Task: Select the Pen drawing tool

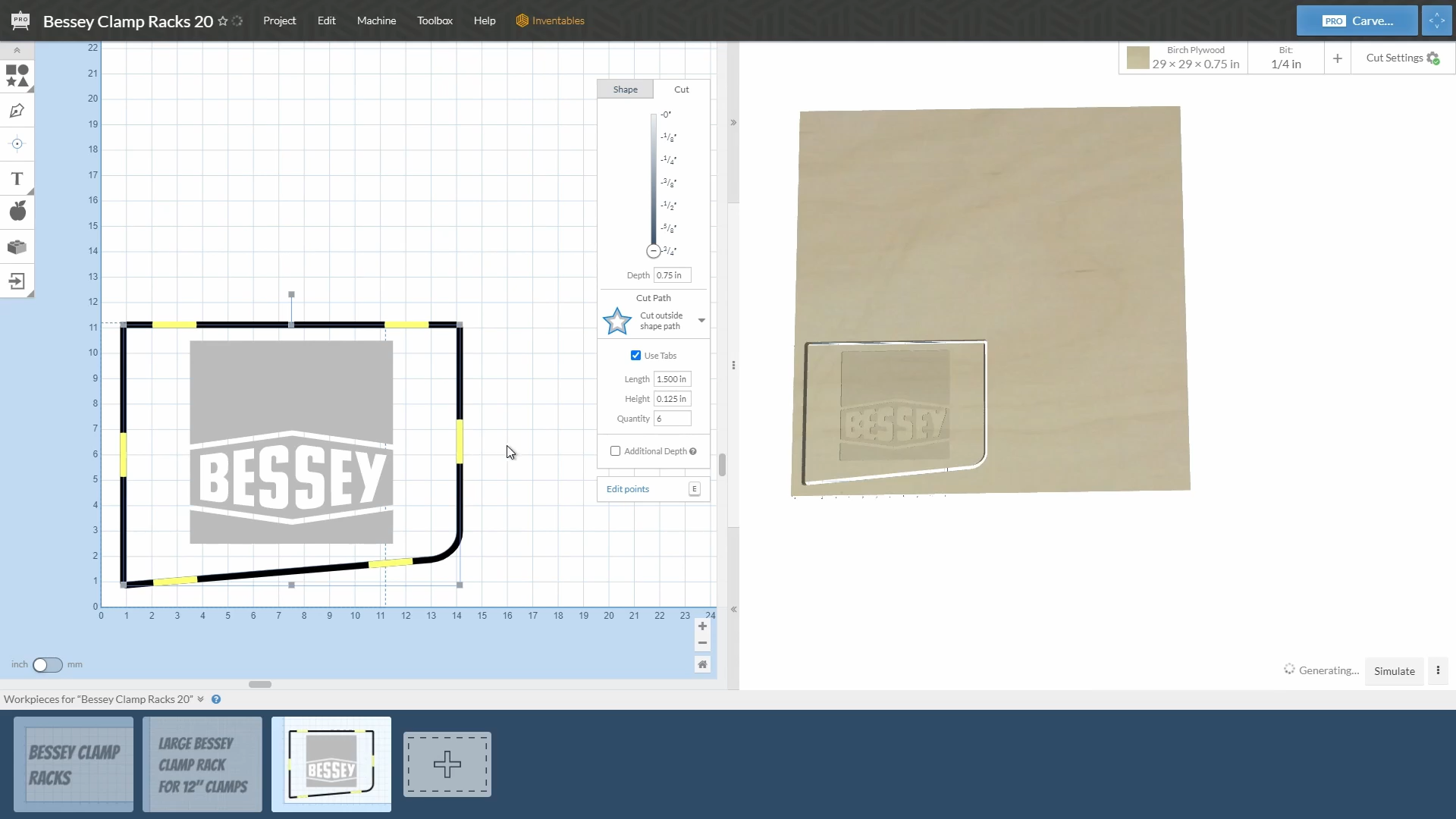Action: coord(17,111)
